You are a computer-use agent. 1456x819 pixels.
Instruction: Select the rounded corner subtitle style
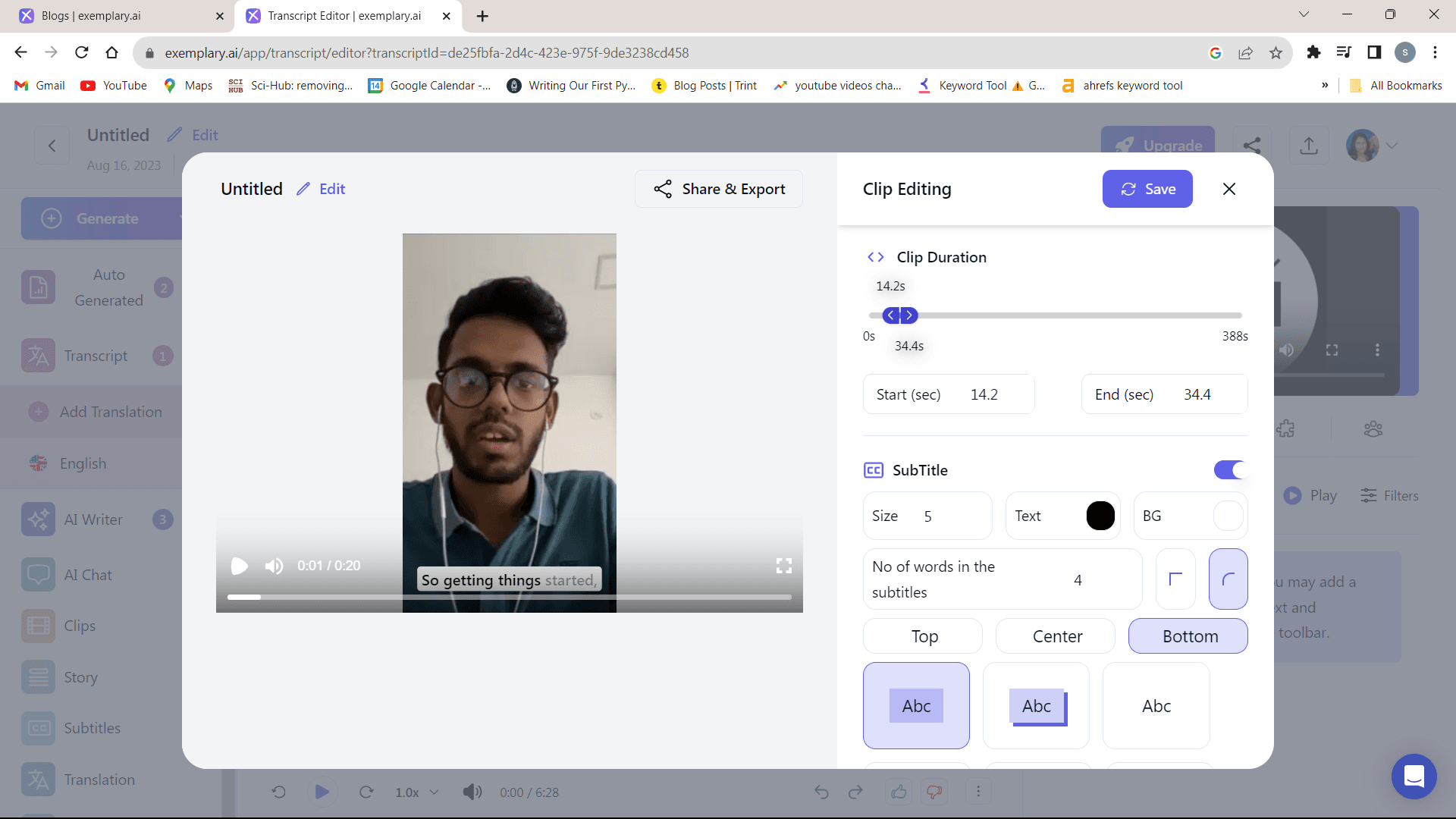click(1228, 579)
